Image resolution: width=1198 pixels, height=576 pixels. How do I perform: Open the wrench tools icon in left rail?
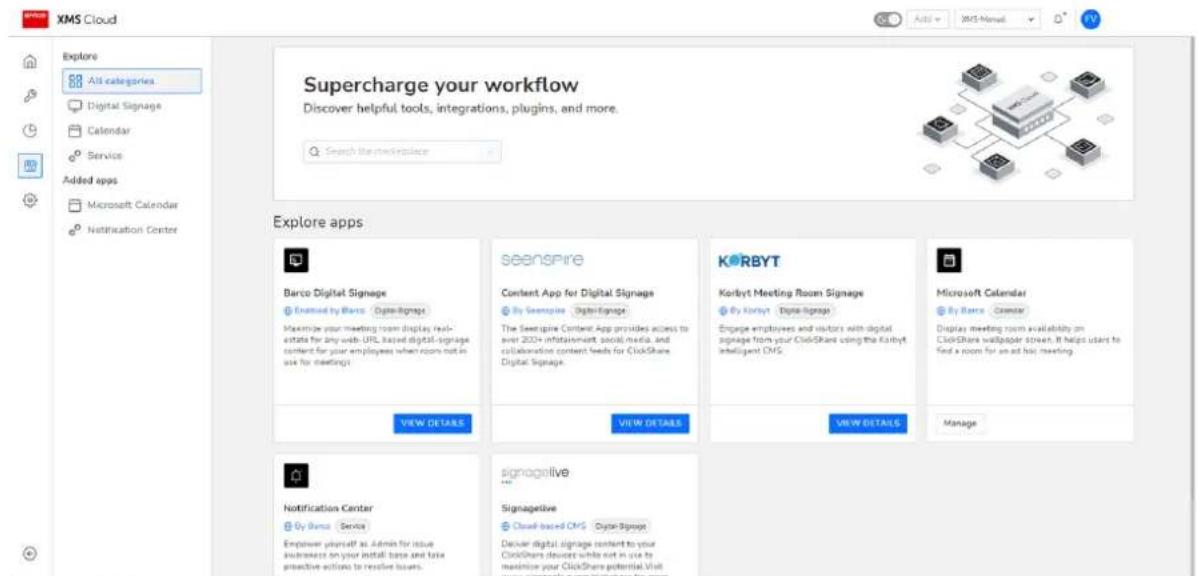click(x=31, y=95)
